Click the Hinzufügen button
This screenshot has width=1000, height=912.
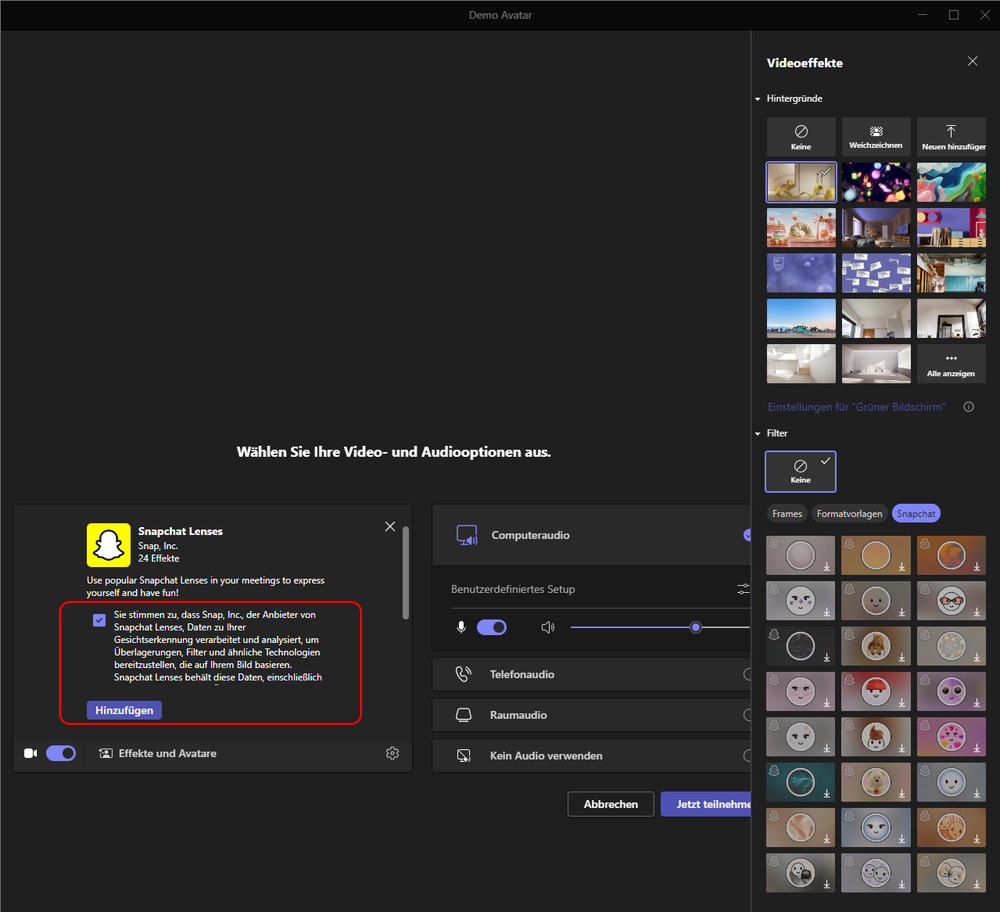tap(124, 710)
